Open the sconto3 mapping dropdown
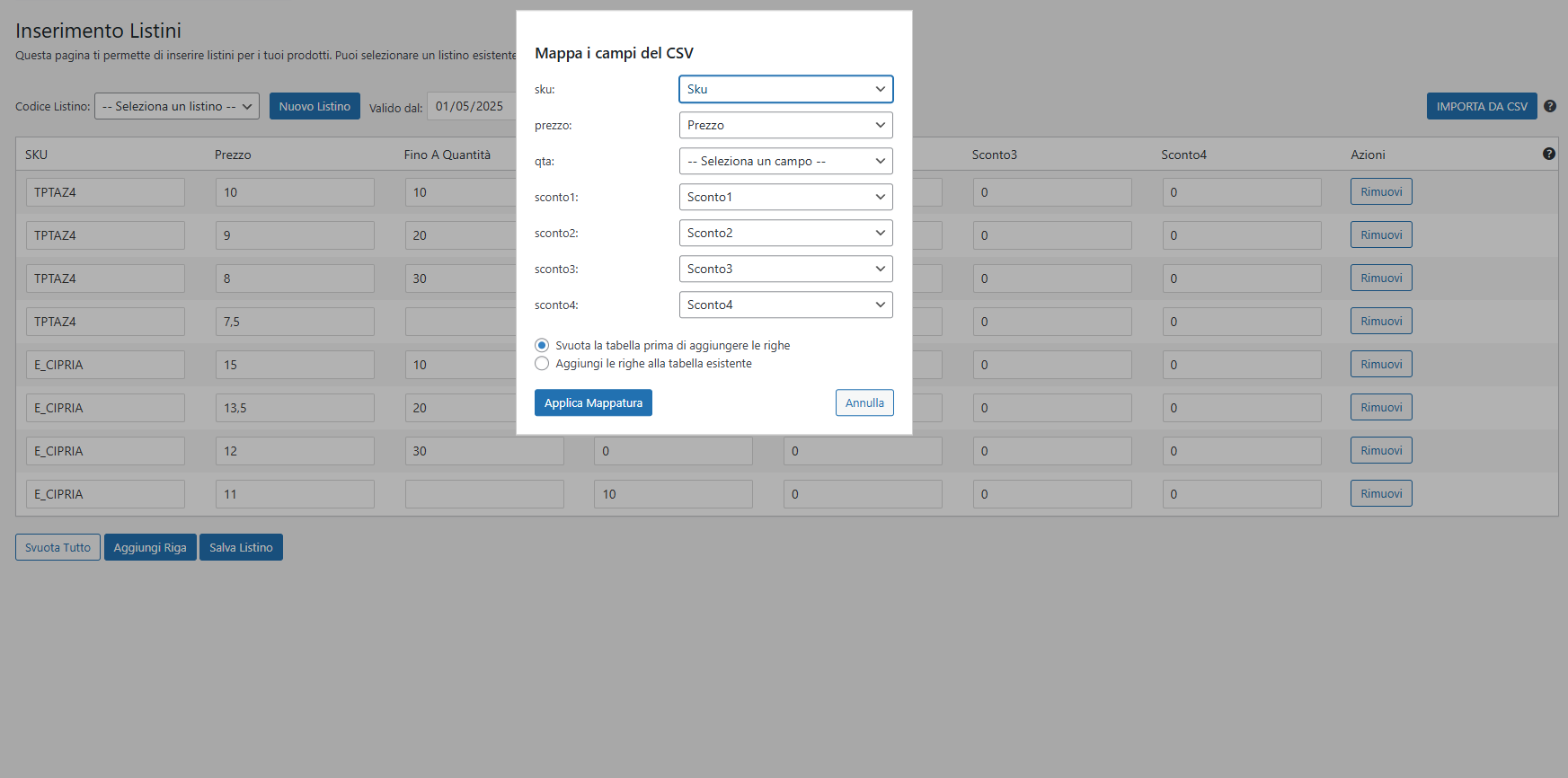1568x778 pixels. click(x=786, y=269)
